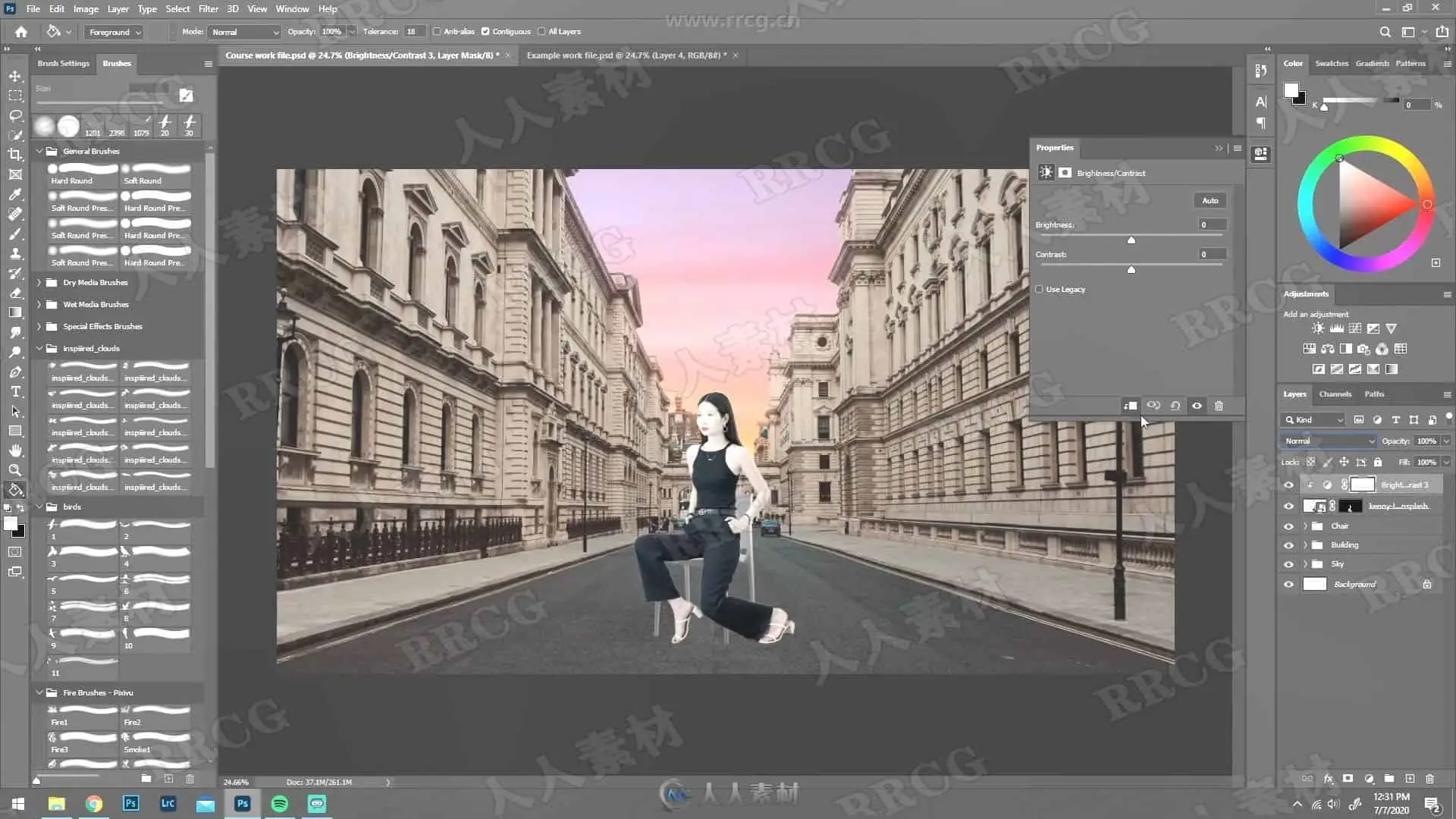Open the Filter menu
Screen dimensions: 1456x819
208,9
